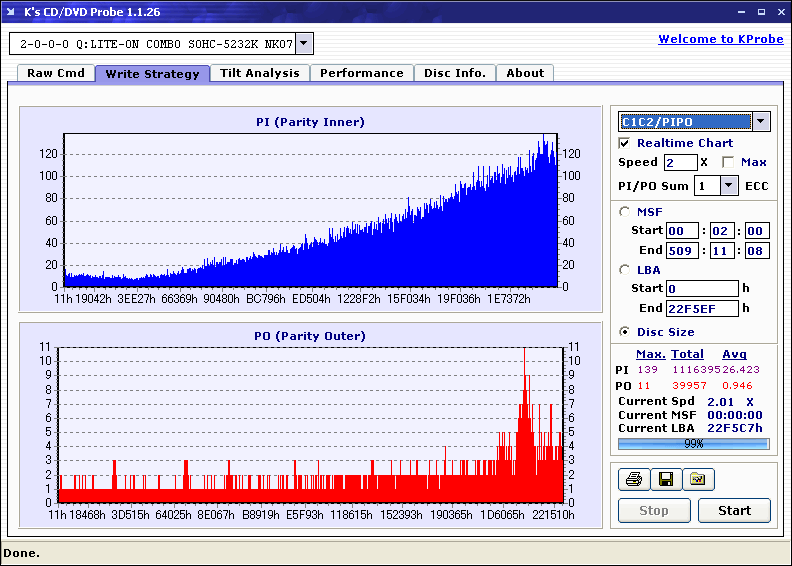Click the Max. column header link
Viewport: 792px width, 566px height.
(651, 354)
